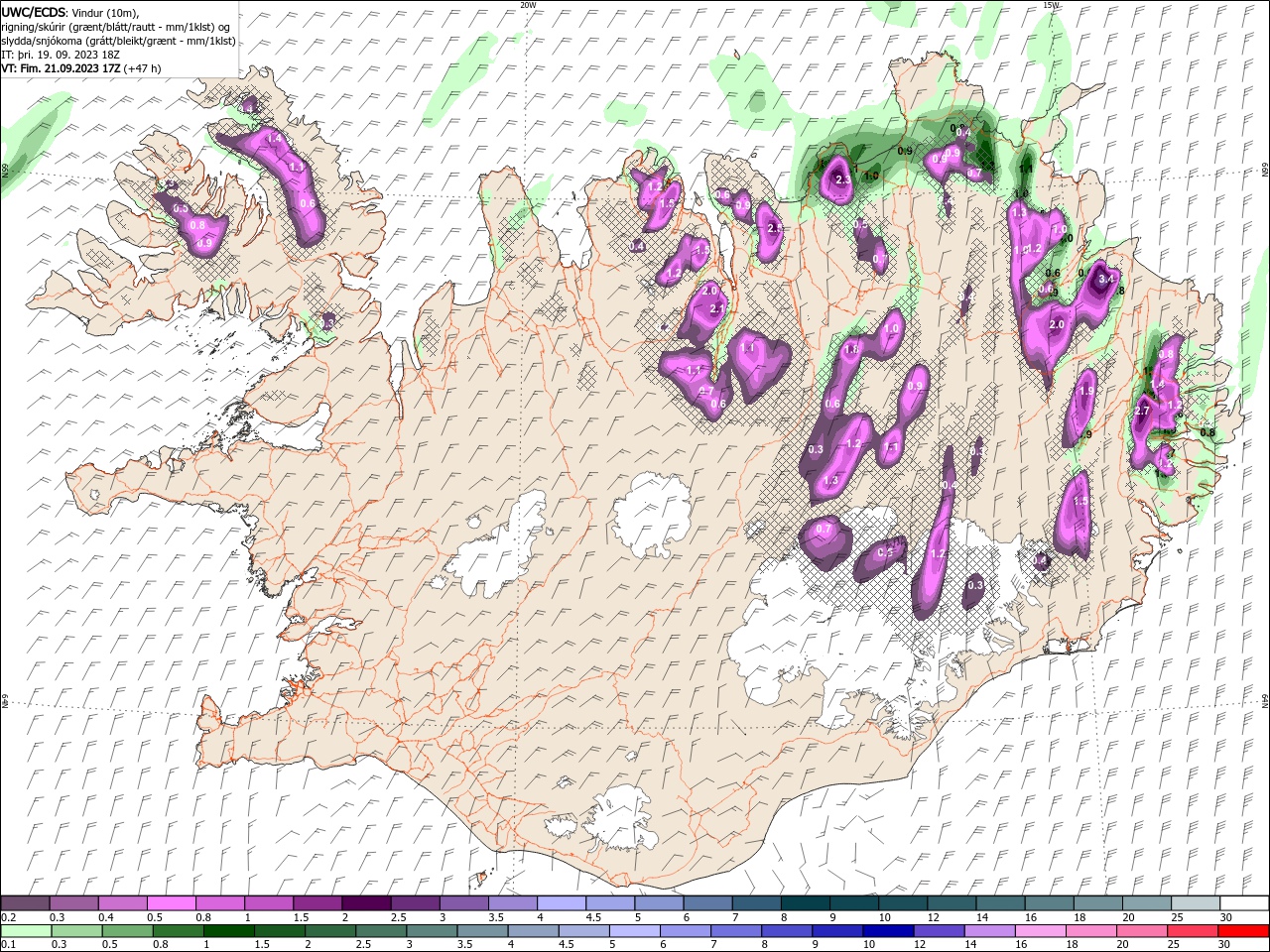Click the bright red swatch ending the rain scale
The width and height of the screenshot is (1270, 952).
[x=1243, y=931]
